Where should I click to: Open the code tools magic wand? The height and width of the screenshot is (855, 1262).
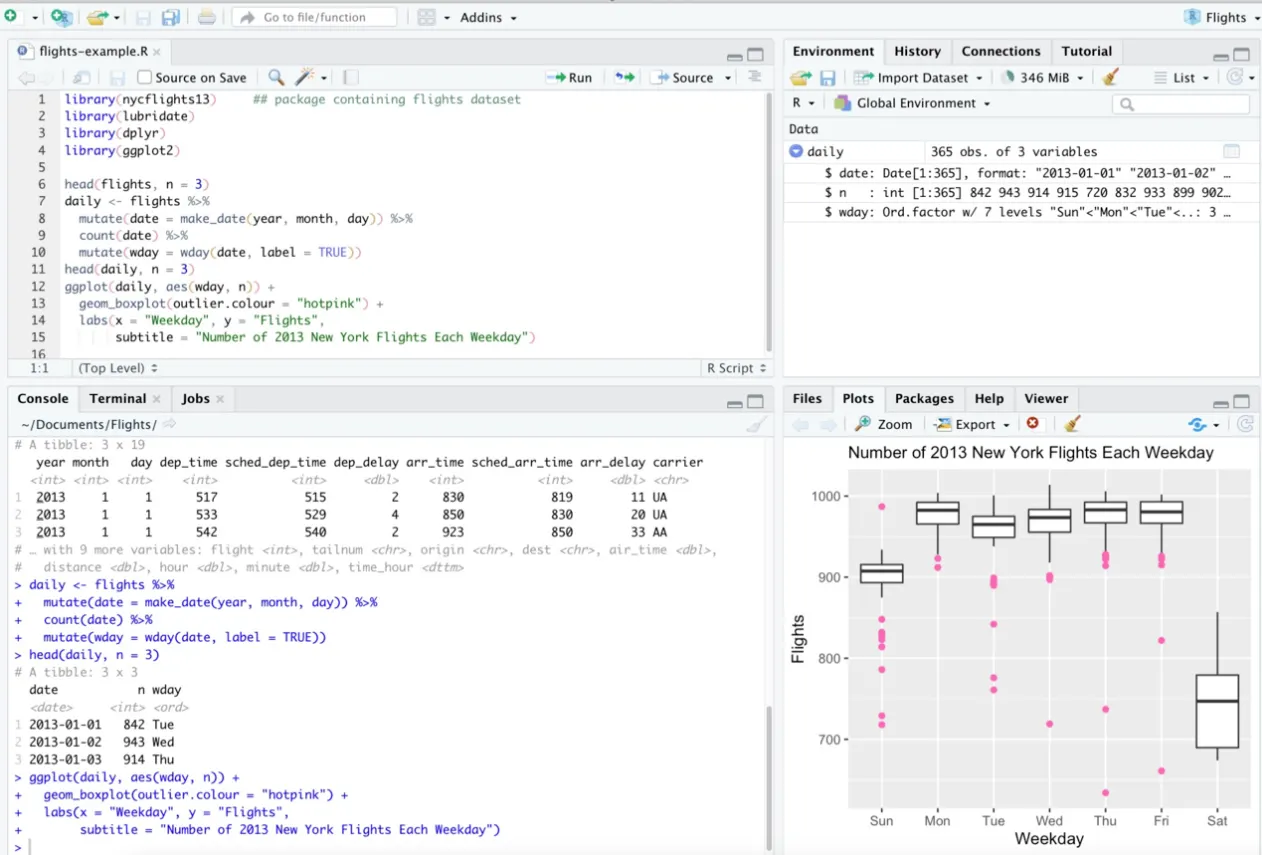click(306, 77)
